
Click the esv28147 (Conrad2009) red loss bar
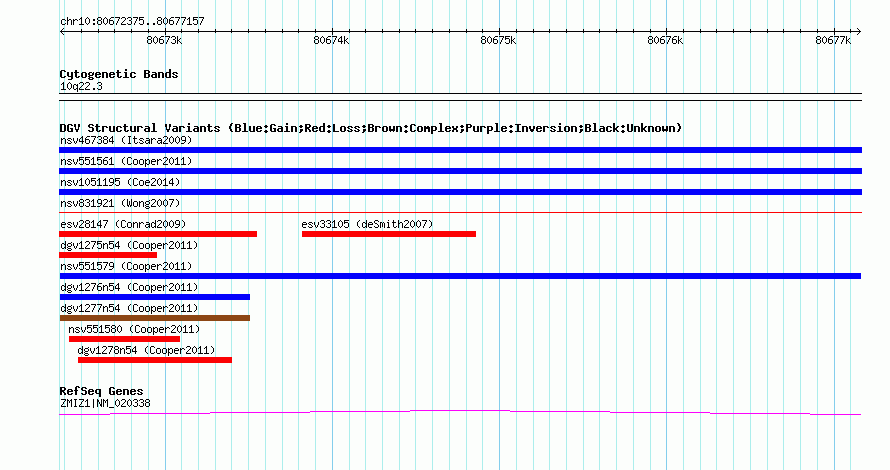pos(158,234)
